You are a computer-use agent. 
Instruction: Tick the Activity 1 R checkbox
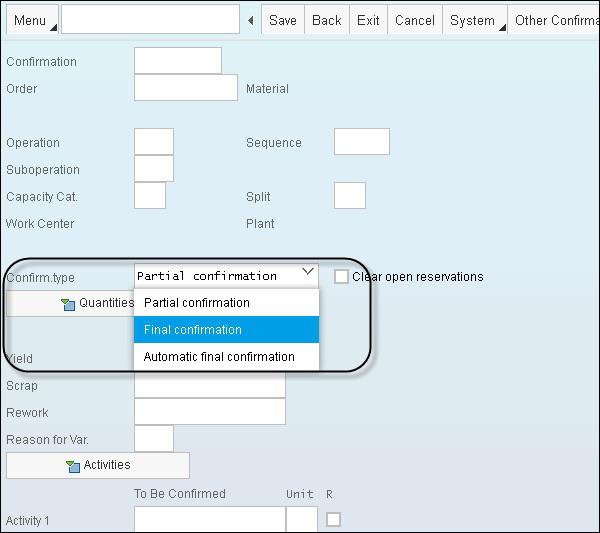tap(333, 520)
